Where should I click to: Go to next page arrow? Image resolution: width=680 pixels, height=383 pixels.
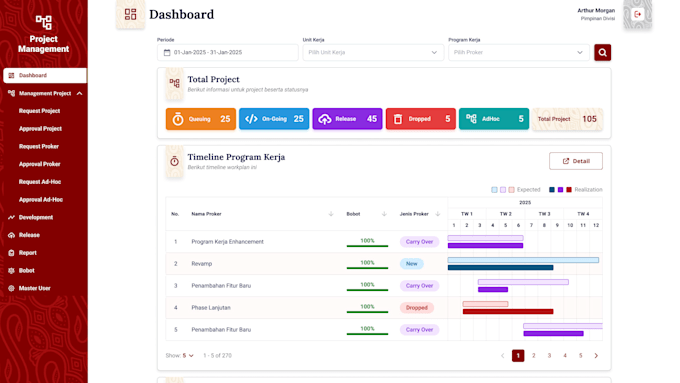(x=596, y=356)
